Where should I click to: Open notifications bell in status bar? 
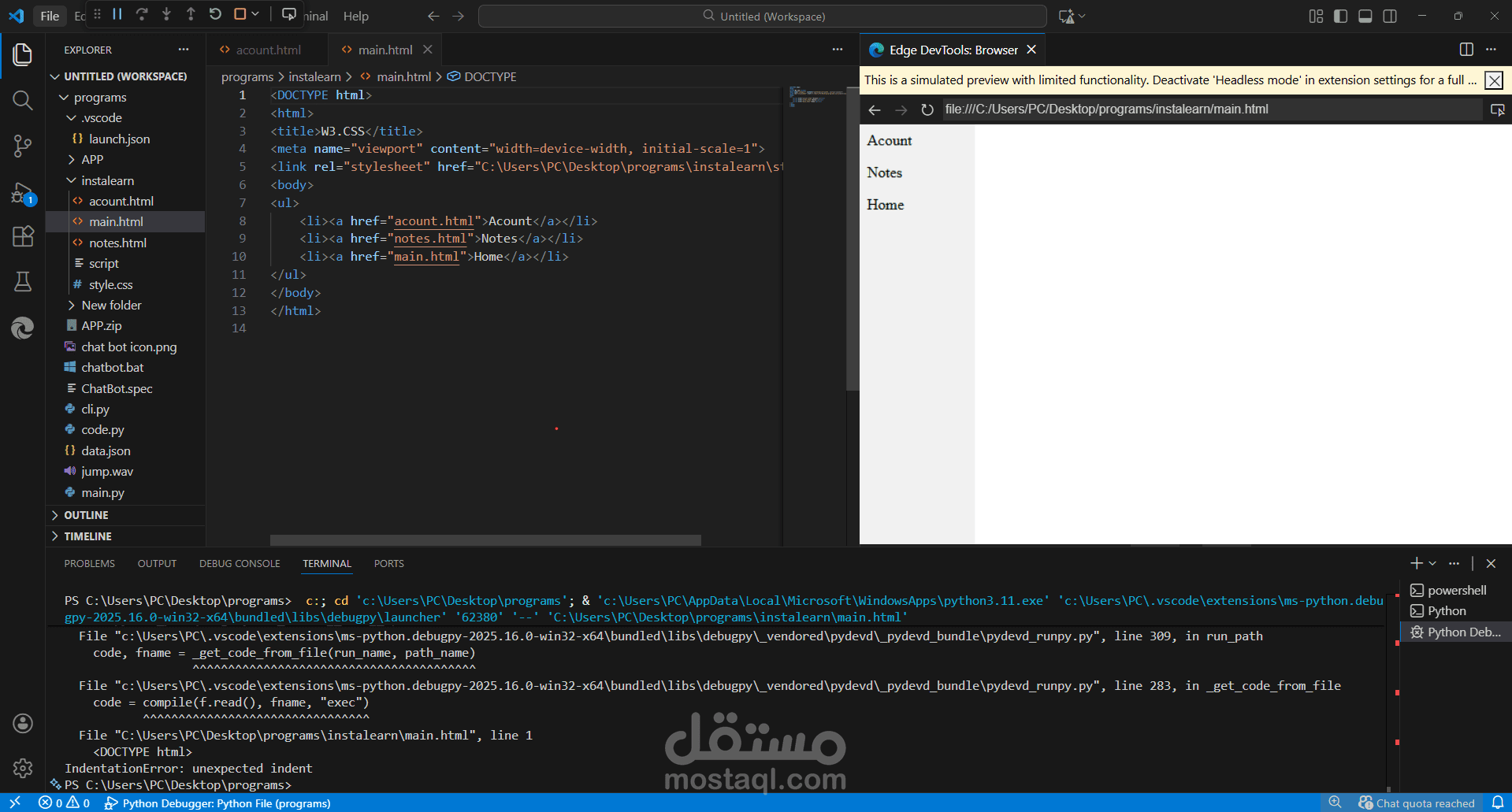click(x=1498, y=803)
